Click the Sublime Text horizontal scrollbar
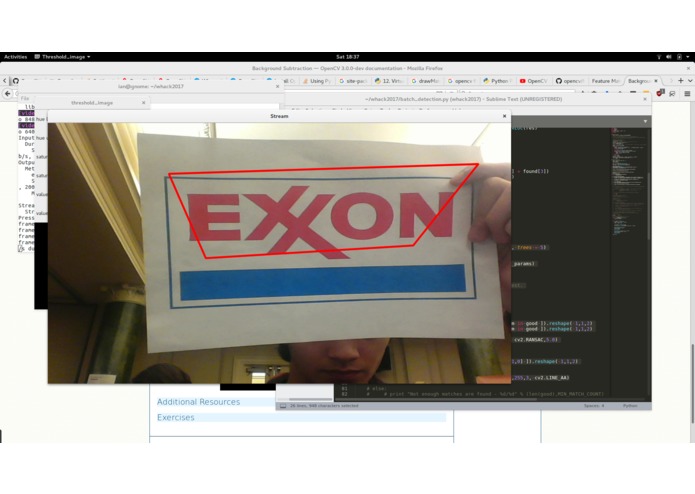This screenshot has width=695, height=494. point(437,399)
